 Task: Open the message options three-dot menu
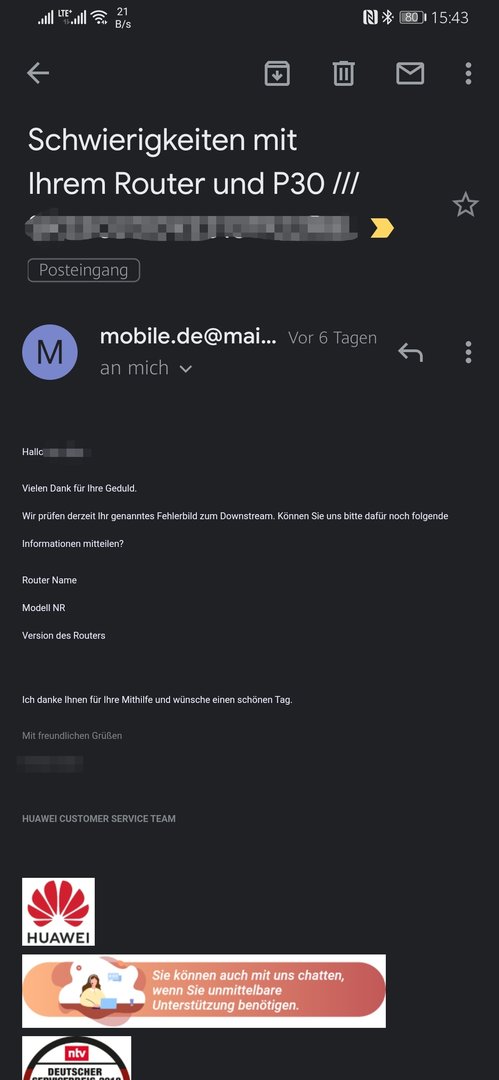coord(468,352)
